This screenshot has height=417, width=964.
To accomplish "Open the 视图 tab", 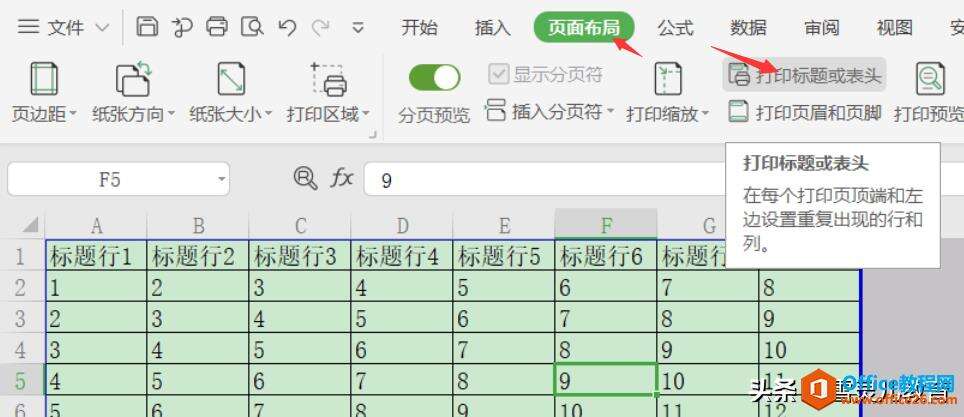I will (x=895, y=28).
